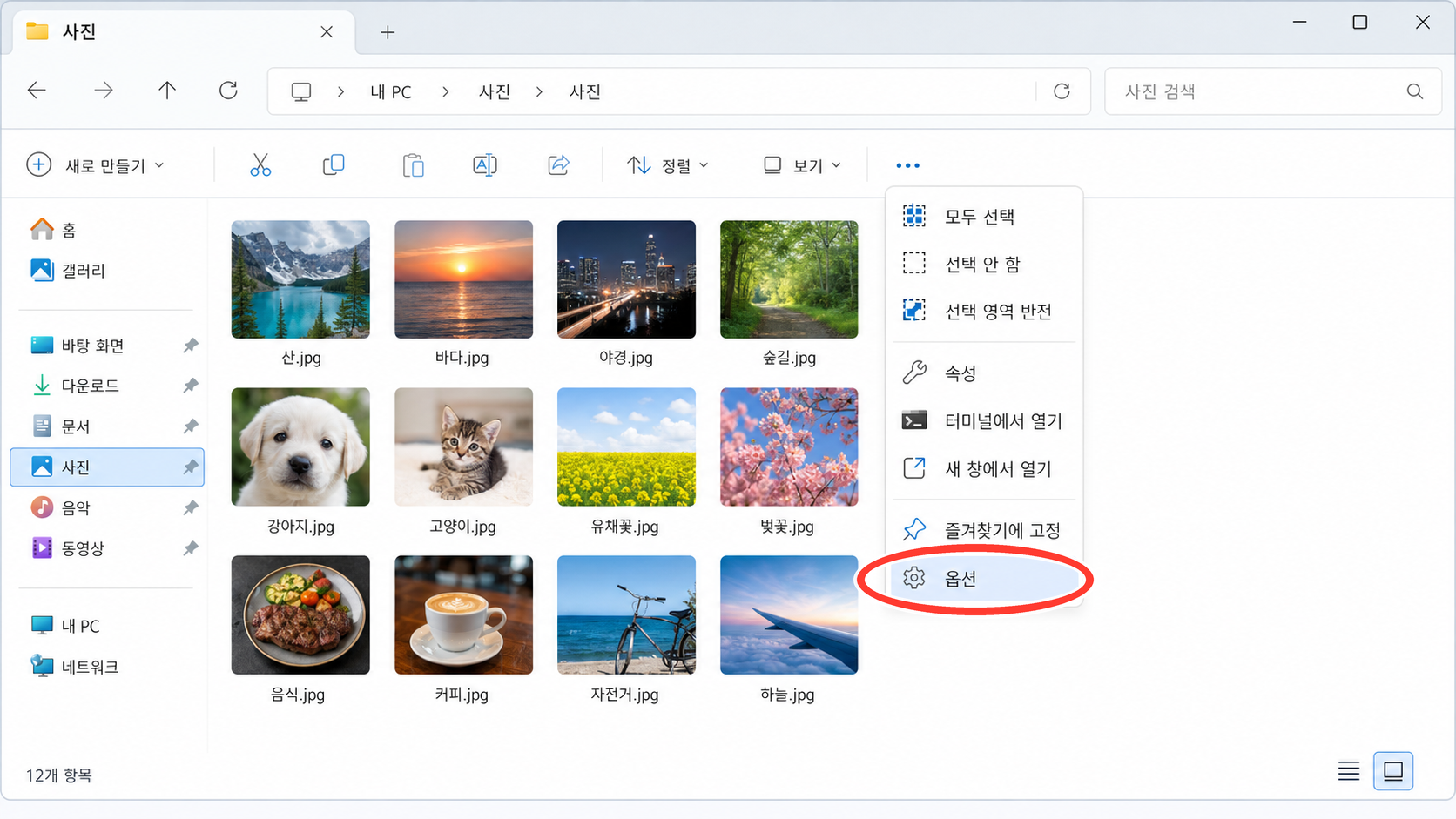Select the 사진 window tab
The width and height of the screenshot is (1456, 819).
tap(183, 32)
